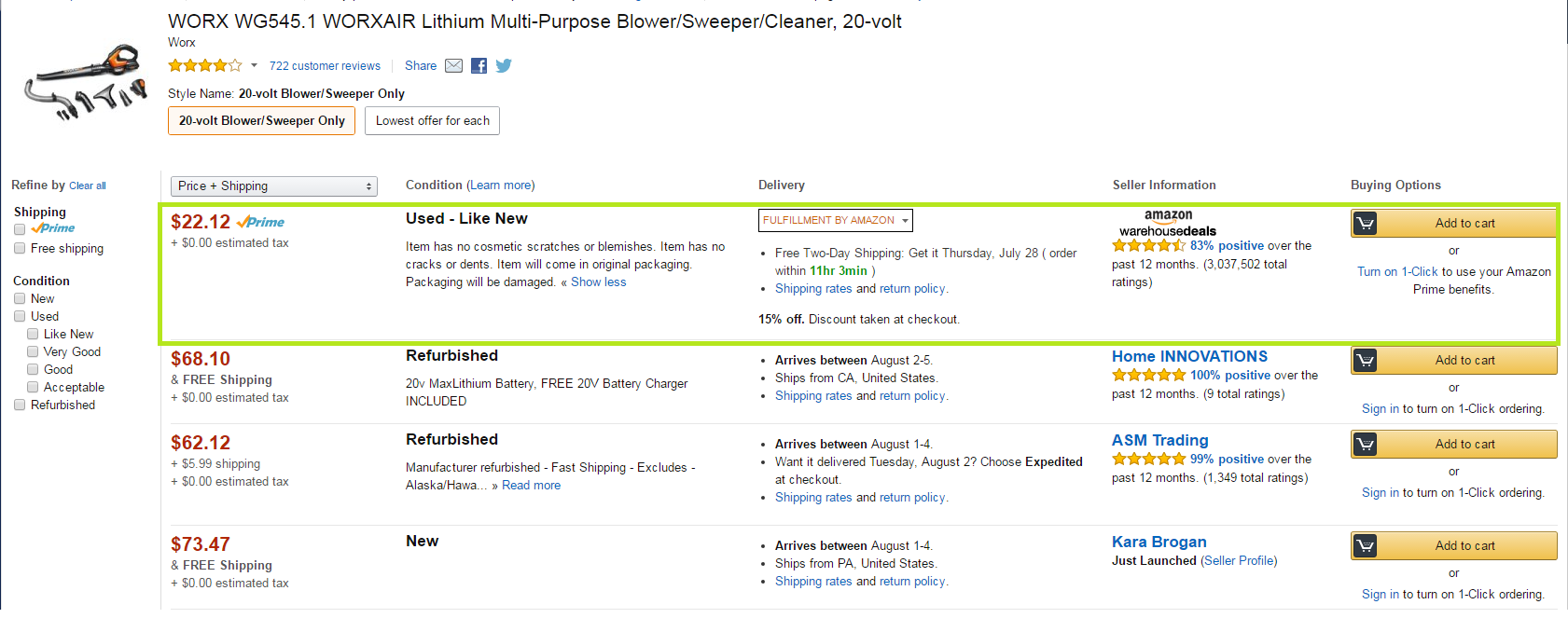The height and width of the screenshot is (632, 1568).
Task: Share on Facebook icon
Action: point(479,65)
